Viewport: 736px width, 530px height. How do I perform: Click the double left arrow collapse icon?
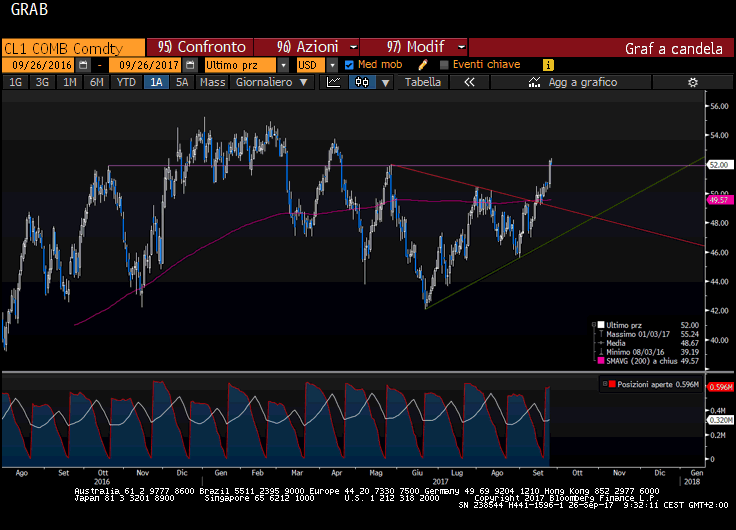tap(469, 82)
